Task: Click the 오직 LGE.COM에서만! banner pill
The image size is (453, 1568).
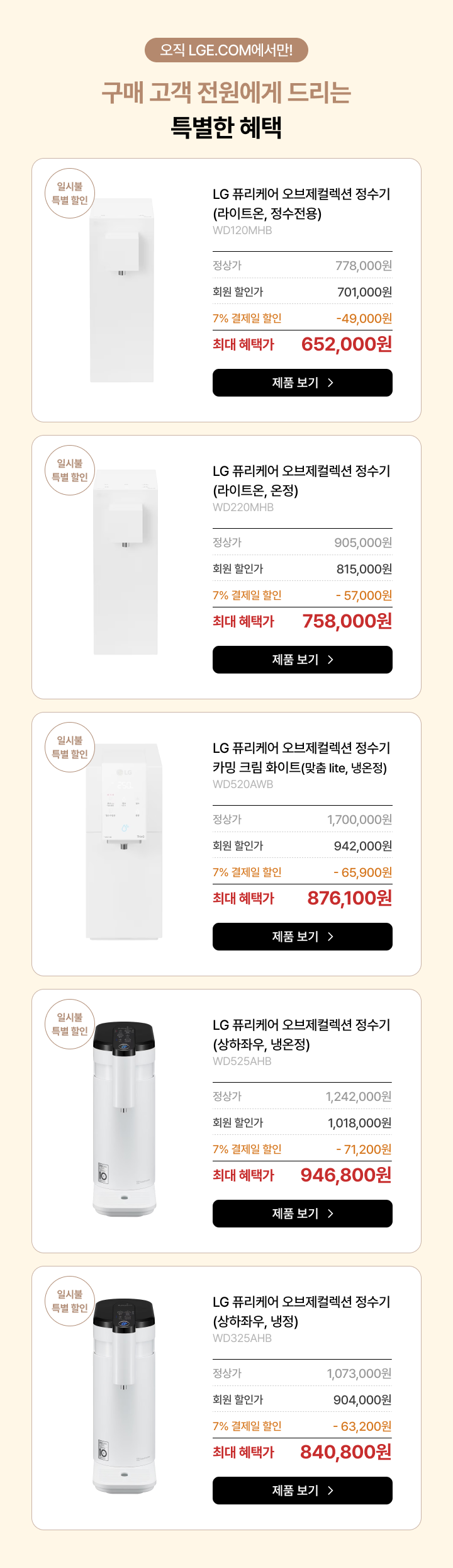Action: tap(226, 50)
